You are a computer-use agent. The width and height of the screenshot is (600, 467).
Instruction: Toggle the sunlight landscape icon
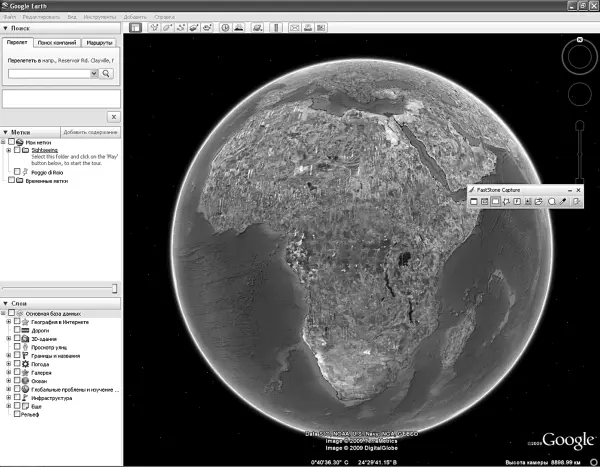coord(239,28)
